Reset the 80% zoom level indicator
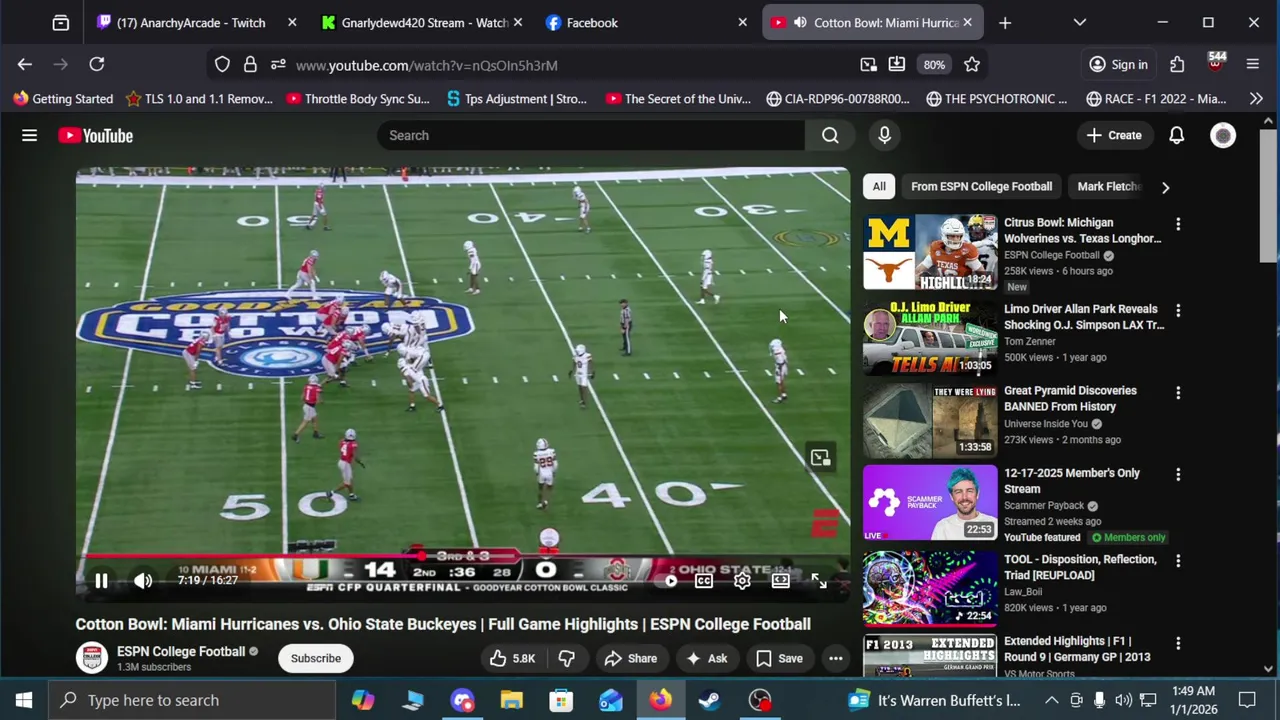Image resolution: width=1280 pixels, height=720 pixels. pyautogui.click(x=934, y=64)
